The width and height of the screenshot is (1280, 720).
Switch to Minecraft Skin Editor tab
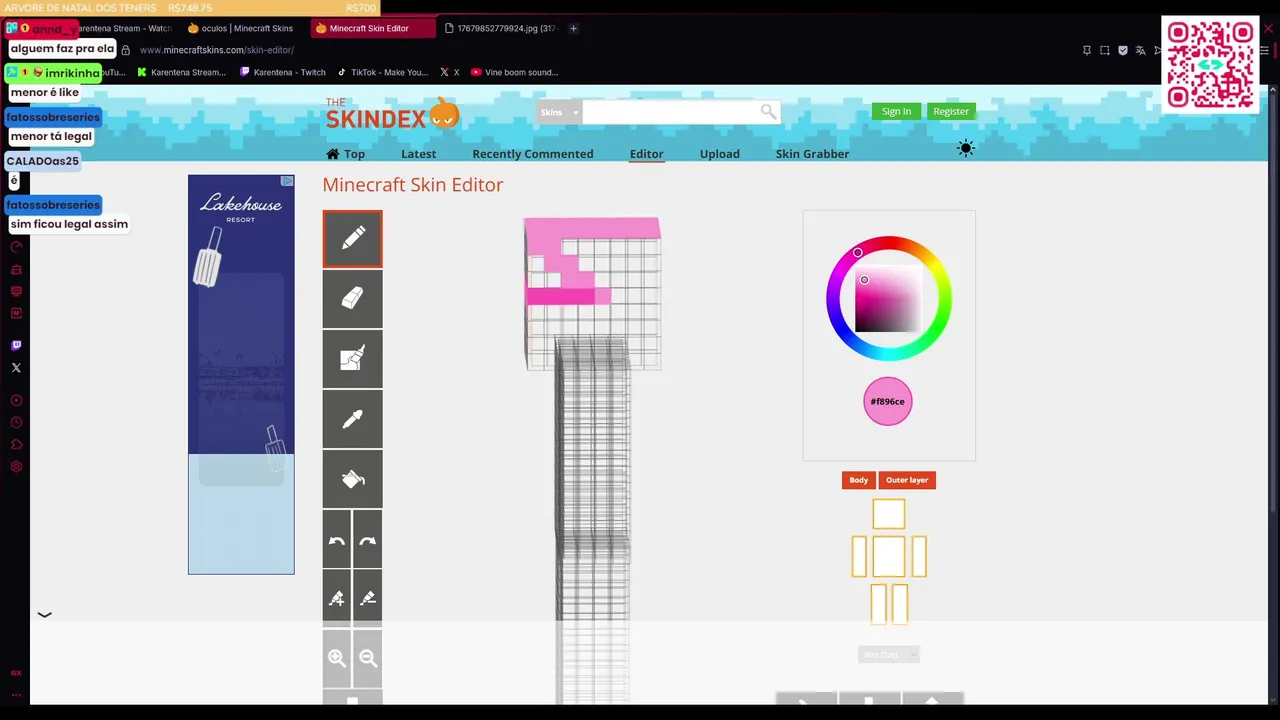tap(372, 28)
